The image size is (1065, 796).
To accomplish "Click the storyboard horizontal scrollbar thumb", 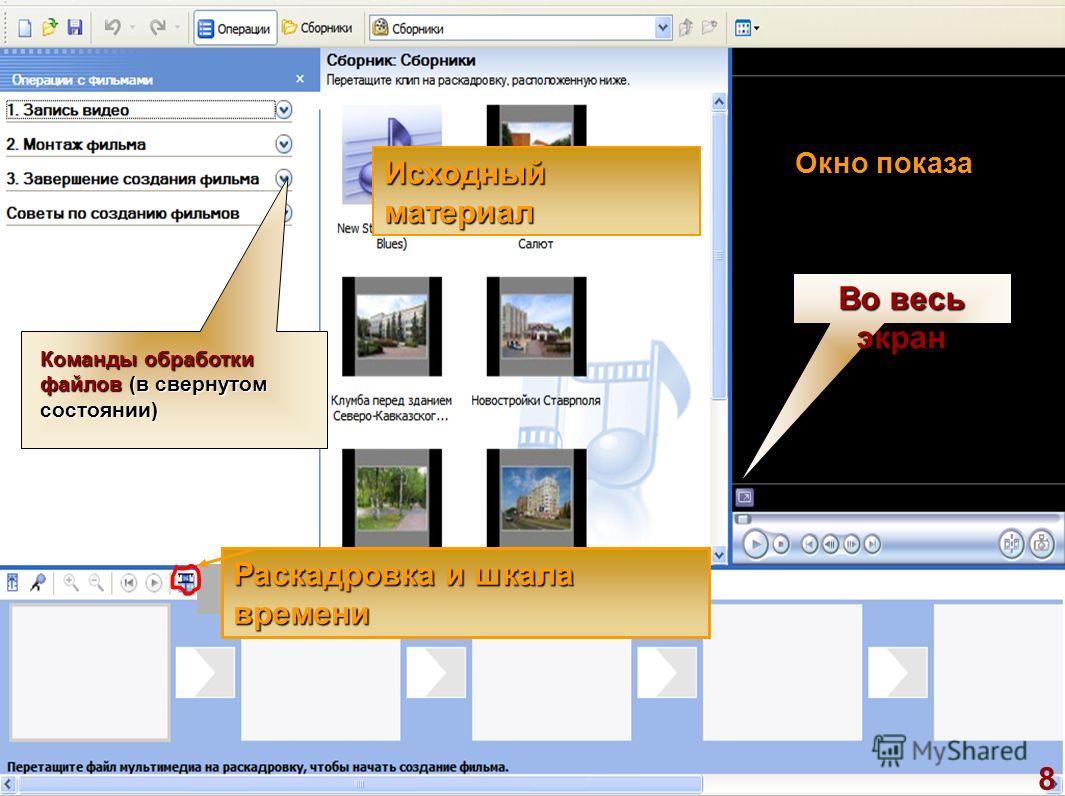I will (x=360, y=784).
